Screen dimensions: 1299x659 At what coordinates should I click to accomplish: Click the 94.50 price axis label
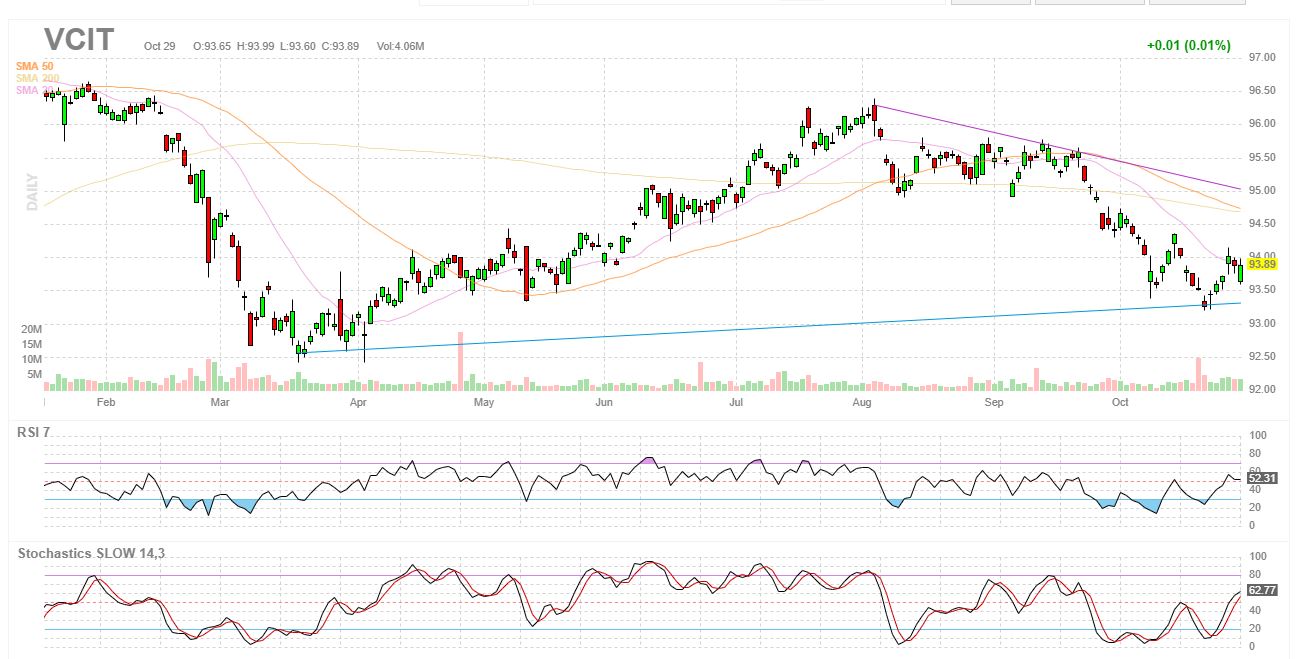[x=1262, y=224]
